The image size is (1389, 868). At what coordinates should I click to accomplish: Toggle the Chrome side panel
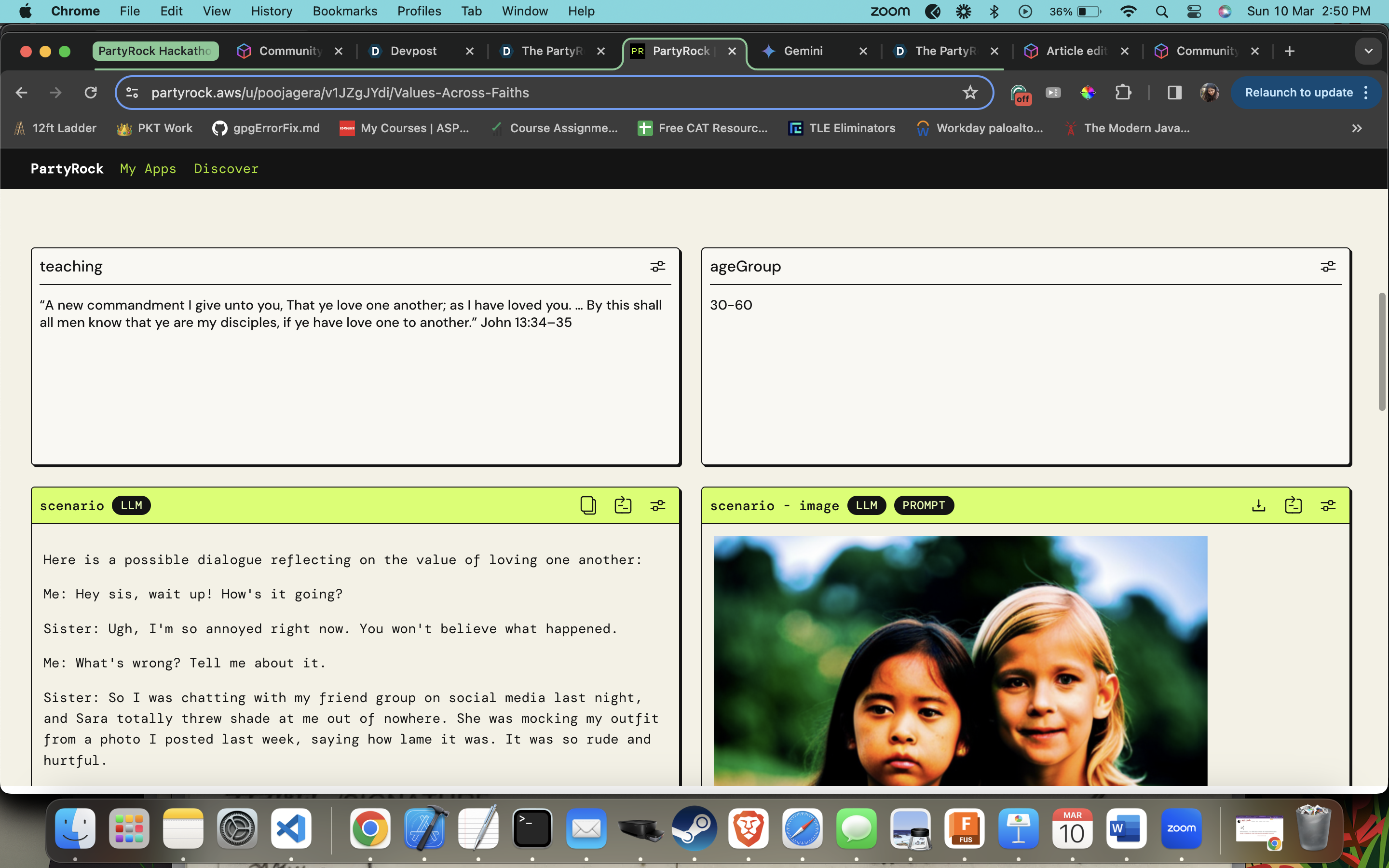[x=1174, y=93]
